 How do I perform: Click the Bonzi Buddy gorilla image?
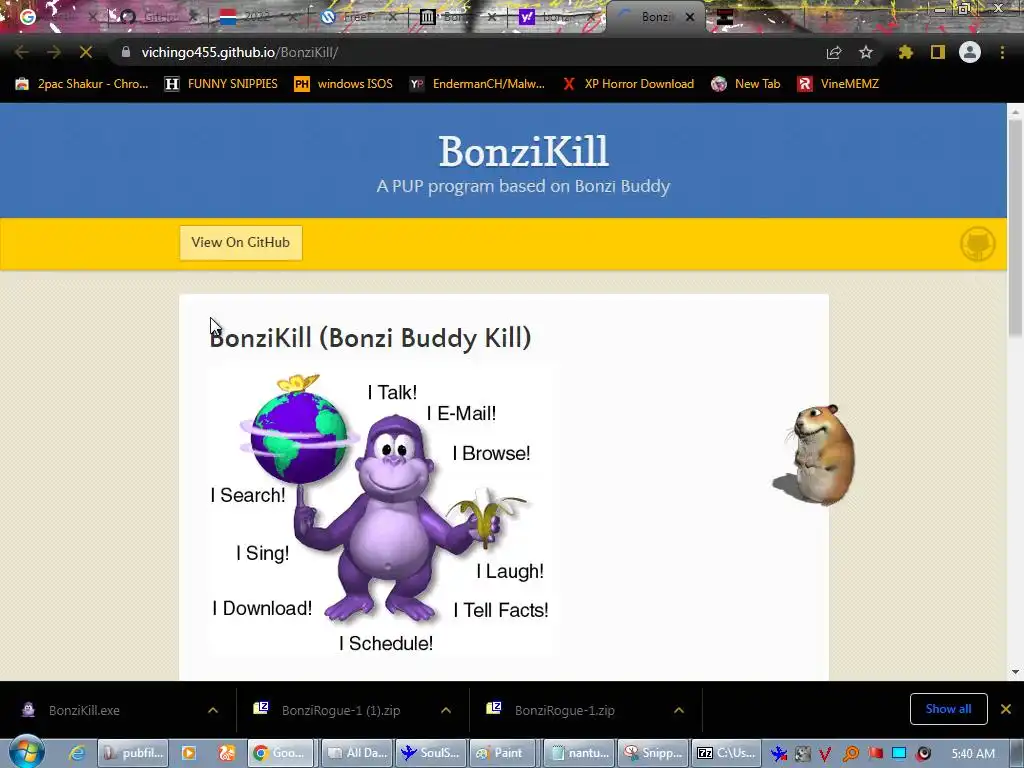[x=384, y=511]
